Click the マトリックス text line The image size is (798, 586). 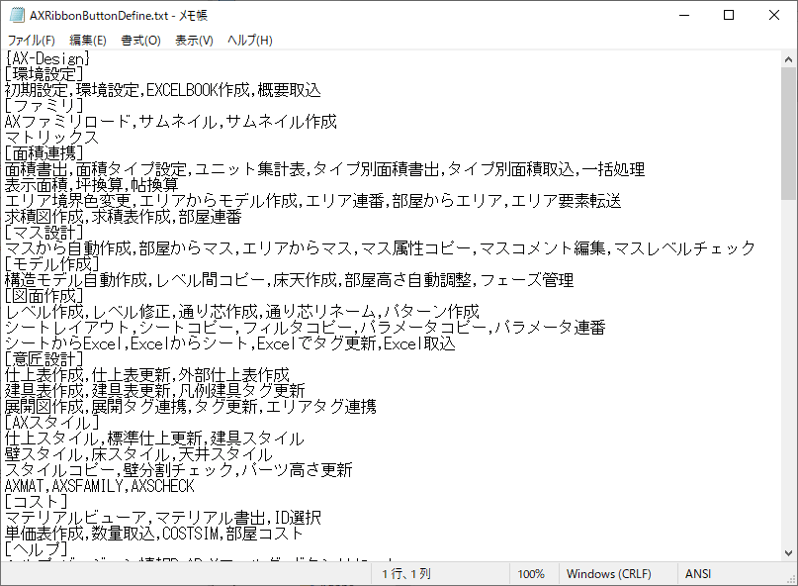pos(52,137)
